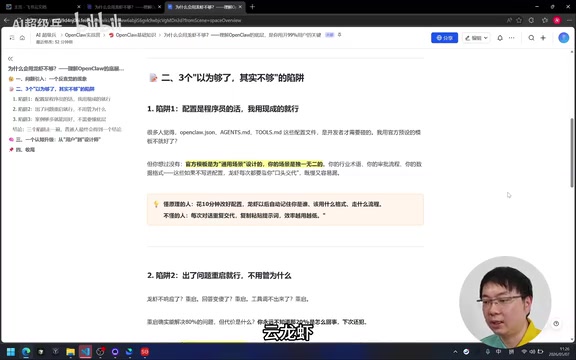Image resolution: width=576 pixels, height=360 pixels.
Task: Open the three-dot more options menu
Action: [511, 38]
